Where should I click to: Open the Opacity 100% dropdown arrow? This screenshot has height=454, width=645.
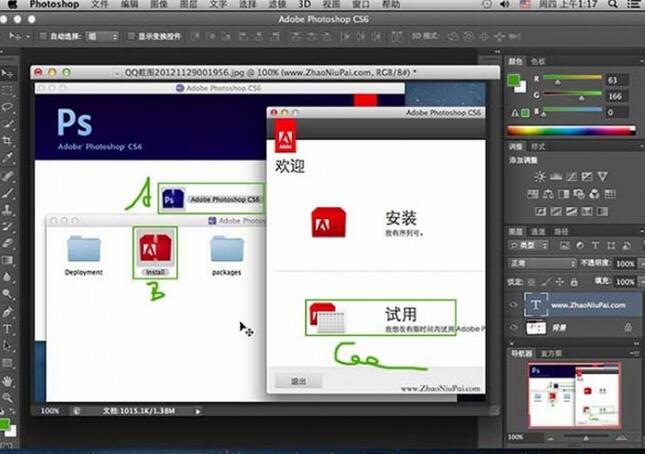(x=641, y=263)
